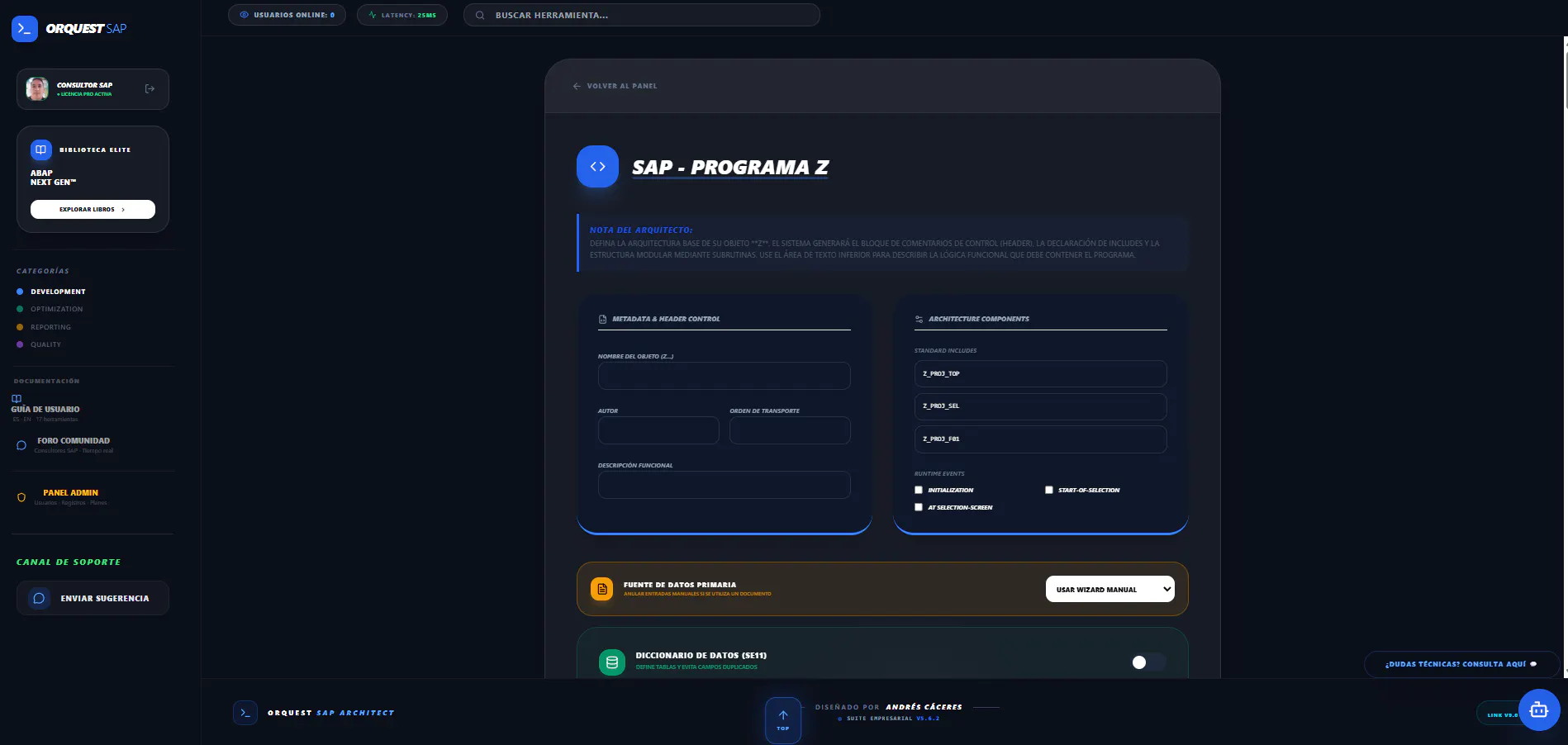The image size is (1568, 745).
Task: Click the footer Orquest terminal icon
Action: [245, 713]
